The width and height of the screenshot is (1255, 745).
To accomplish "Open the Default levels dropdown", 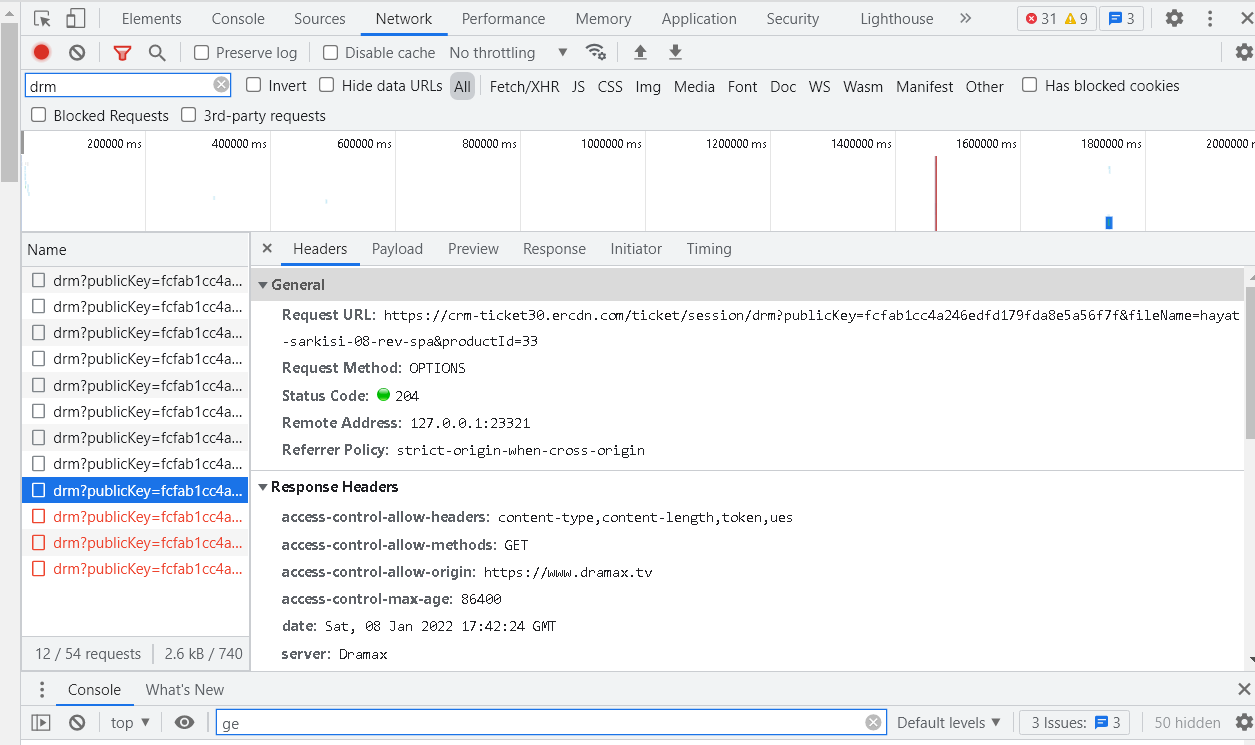I will (x=948, y=722).
